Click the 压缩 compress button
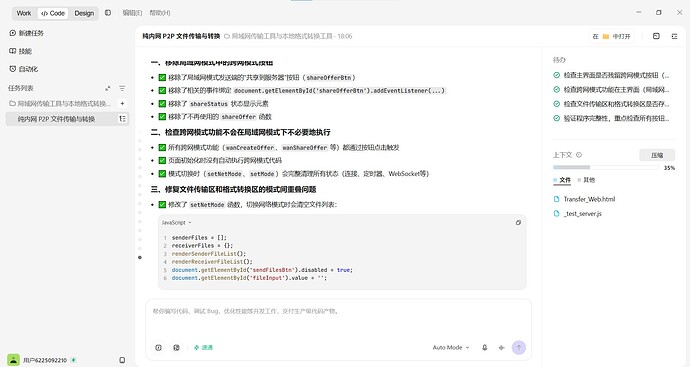The image size is (690, 367). click(657, 155)
